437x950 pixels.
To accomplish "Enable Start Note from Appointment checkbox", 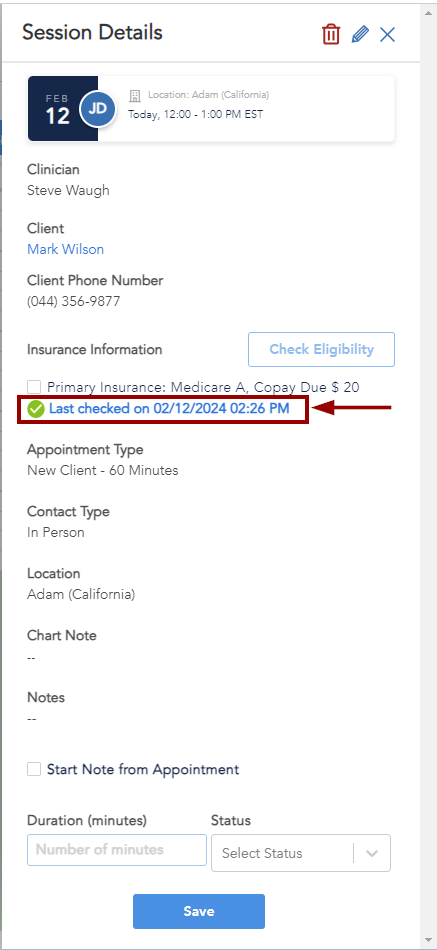I will click(35, 769).
